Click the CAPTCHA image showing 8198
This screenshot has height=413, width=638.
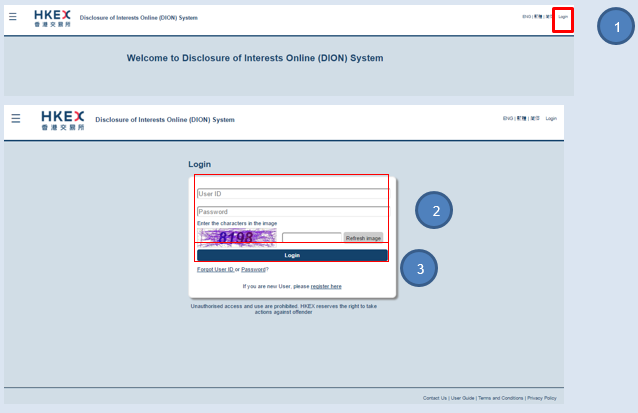point(237,238)
